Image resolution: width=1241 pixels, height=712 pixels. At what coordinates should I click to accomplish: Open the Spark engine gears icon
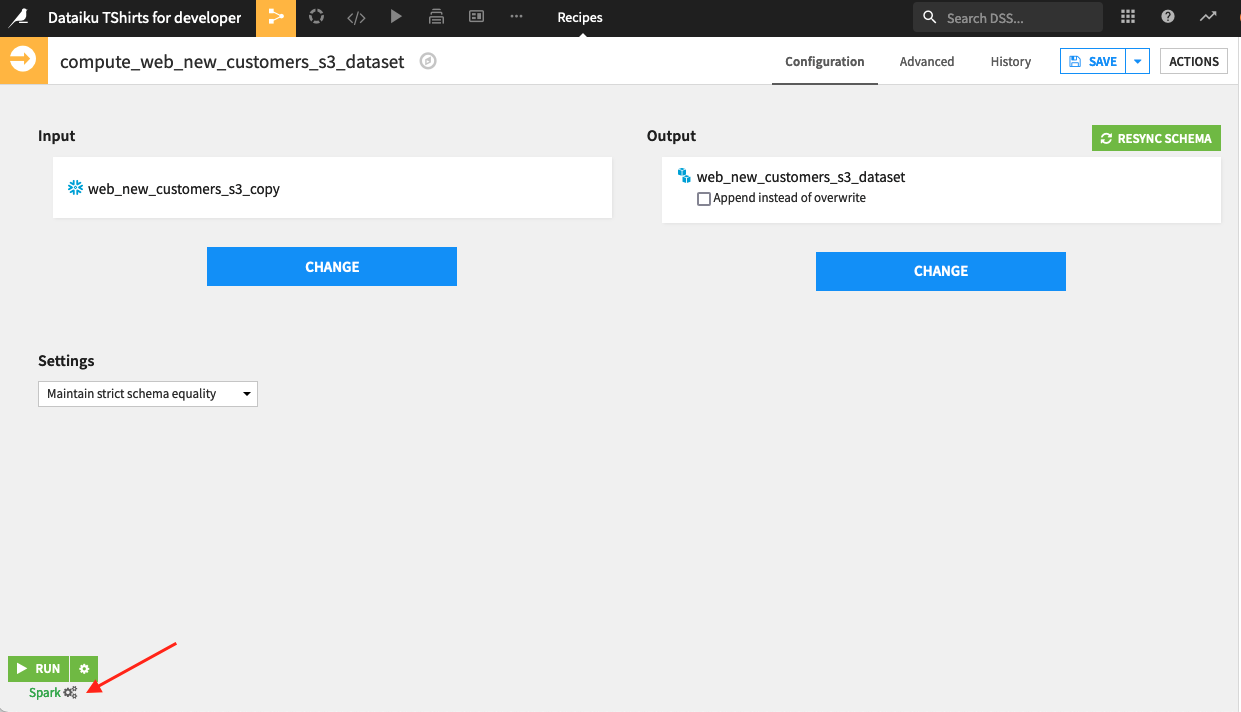[x=70, y=693]
